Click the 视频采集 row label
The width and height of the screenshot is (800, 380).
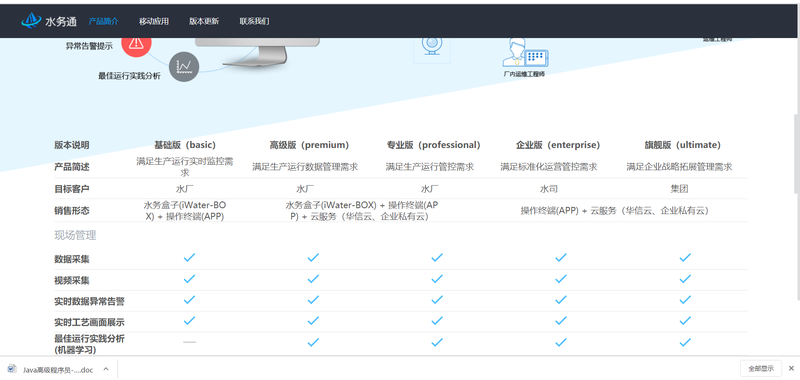coord(72,281)
